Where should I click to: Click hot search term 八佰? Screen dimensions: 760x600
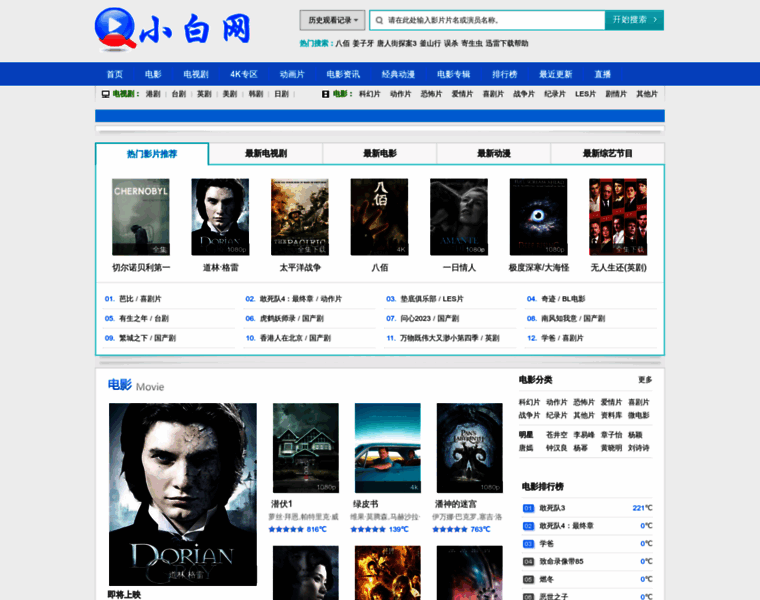pyautogui.click(x=342, y=43)
